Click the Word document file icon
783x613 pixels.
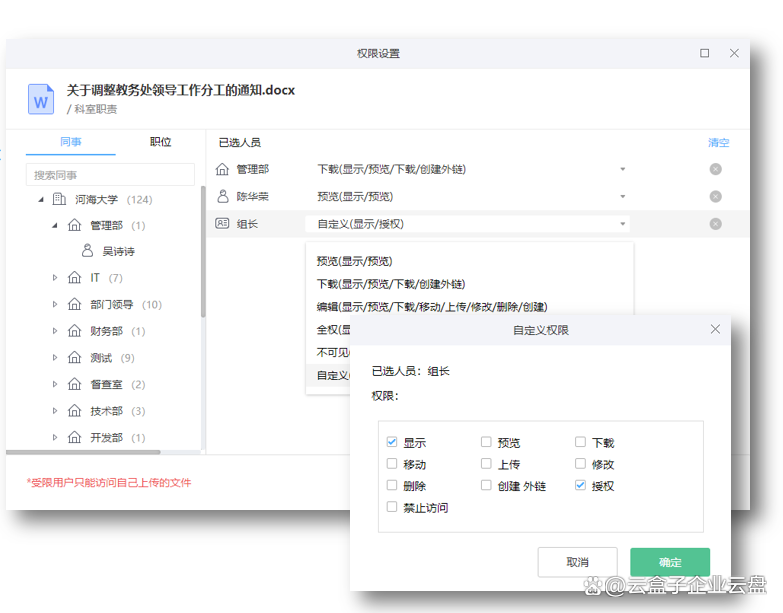click(41, 98)
